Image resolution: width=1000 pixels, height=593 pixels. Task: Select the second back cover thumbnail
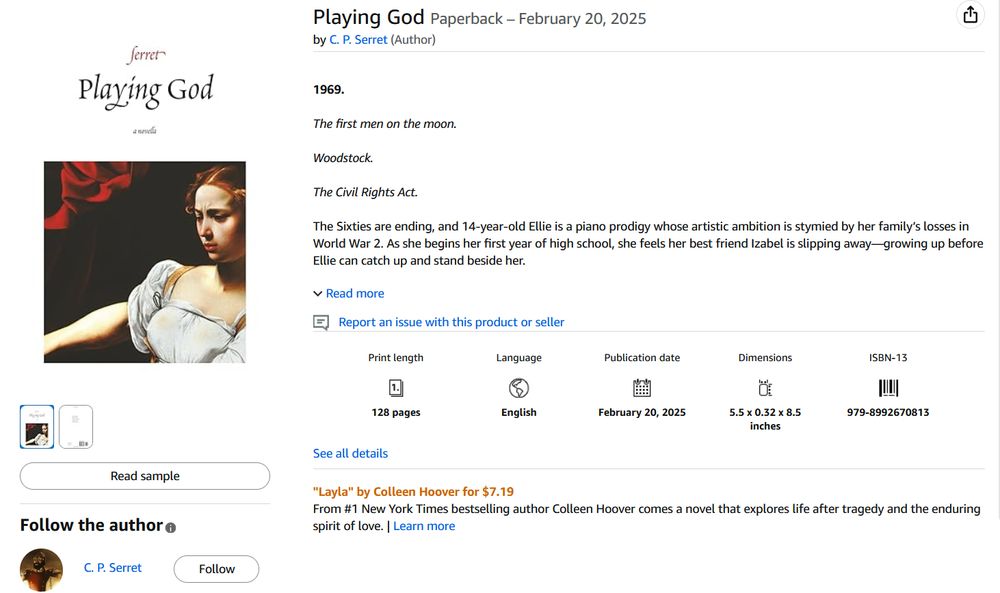[x=76, y=427]
